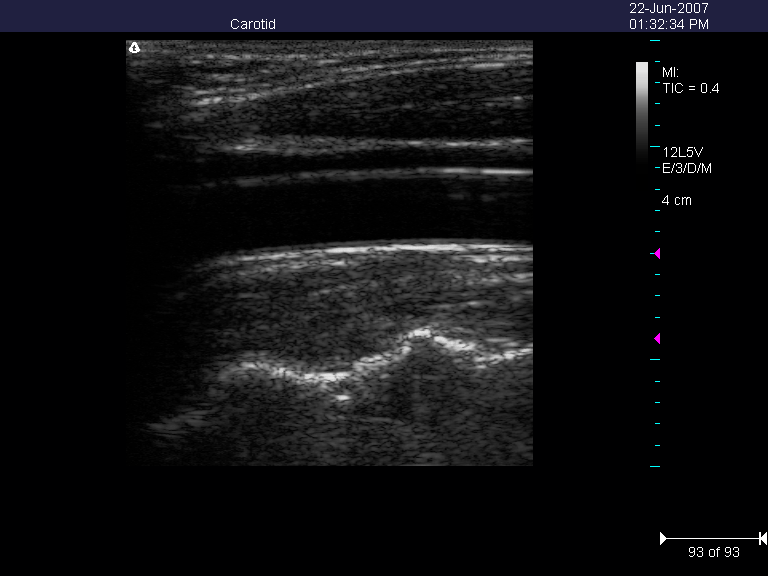Click the bright peaked echo in the image
The width and height of the screenshot is (768, 576).
[420, 335]
